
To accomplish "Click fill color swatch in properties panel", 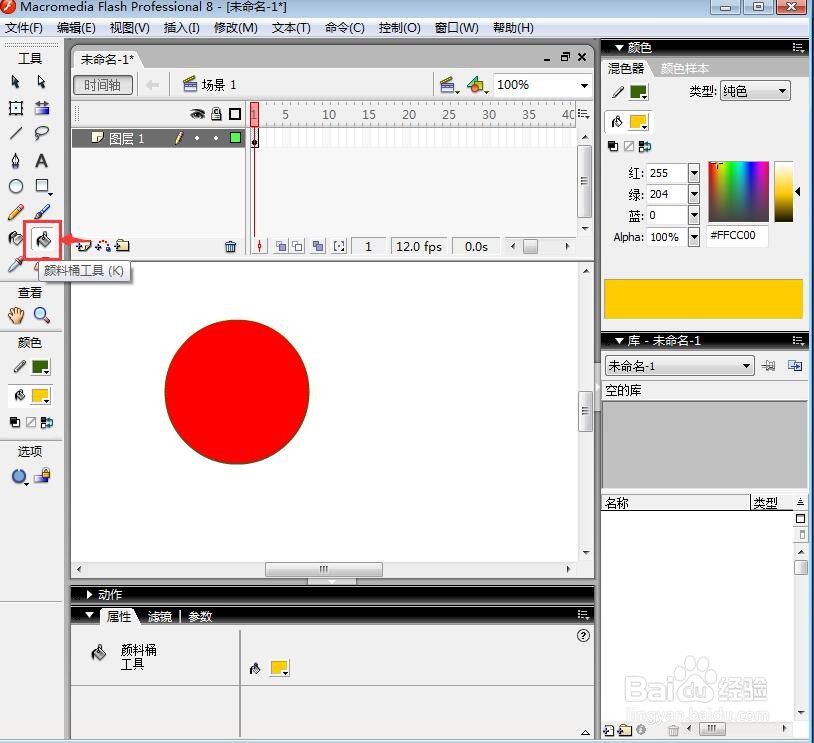I will (279, 668).
